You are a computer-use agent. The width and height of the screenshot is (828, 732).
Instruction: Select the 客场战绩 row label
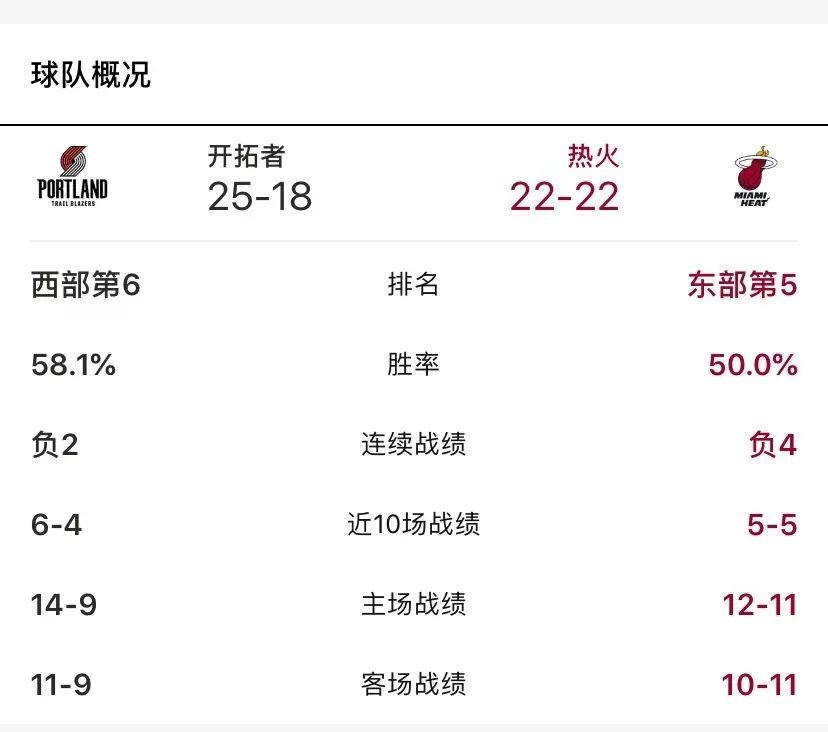click(x=413, y=684)
